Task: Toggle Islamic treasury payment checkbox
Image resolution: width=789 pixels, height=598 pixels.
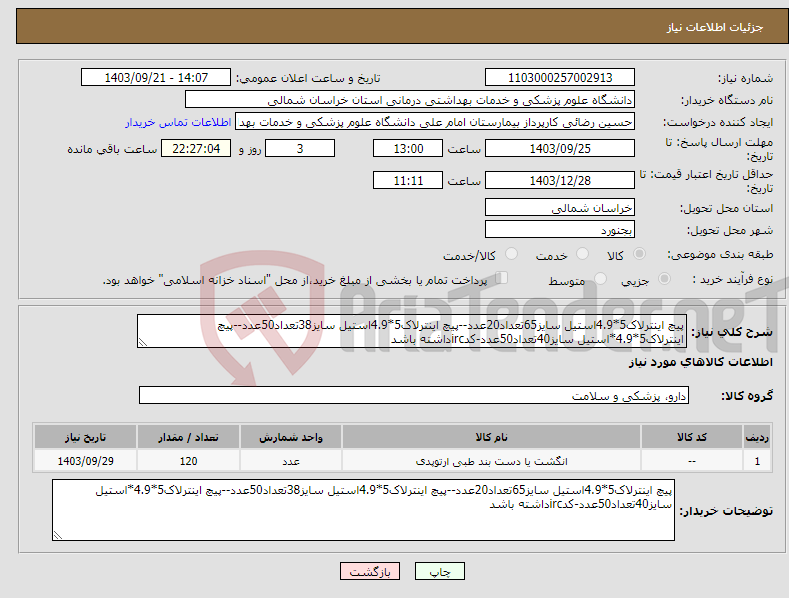Action: point(501,277)
